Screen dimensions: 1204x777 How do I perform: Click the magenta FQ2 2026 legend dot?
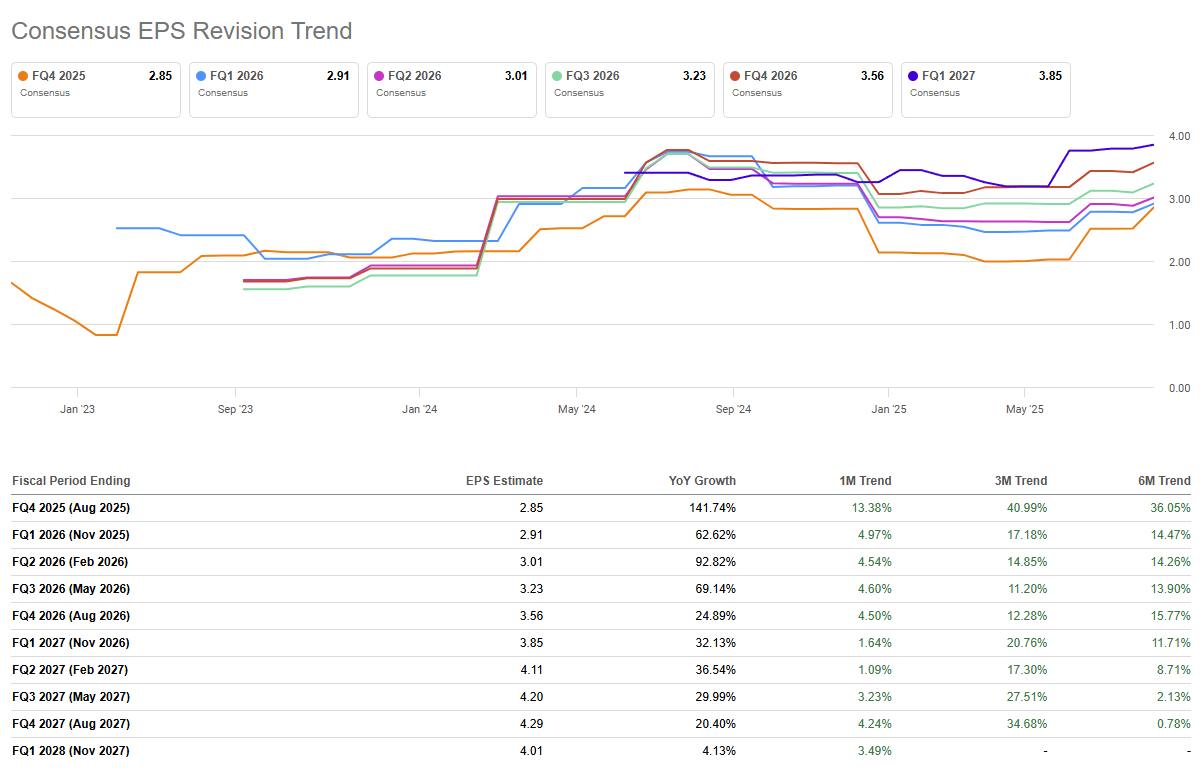coord(380,76)
